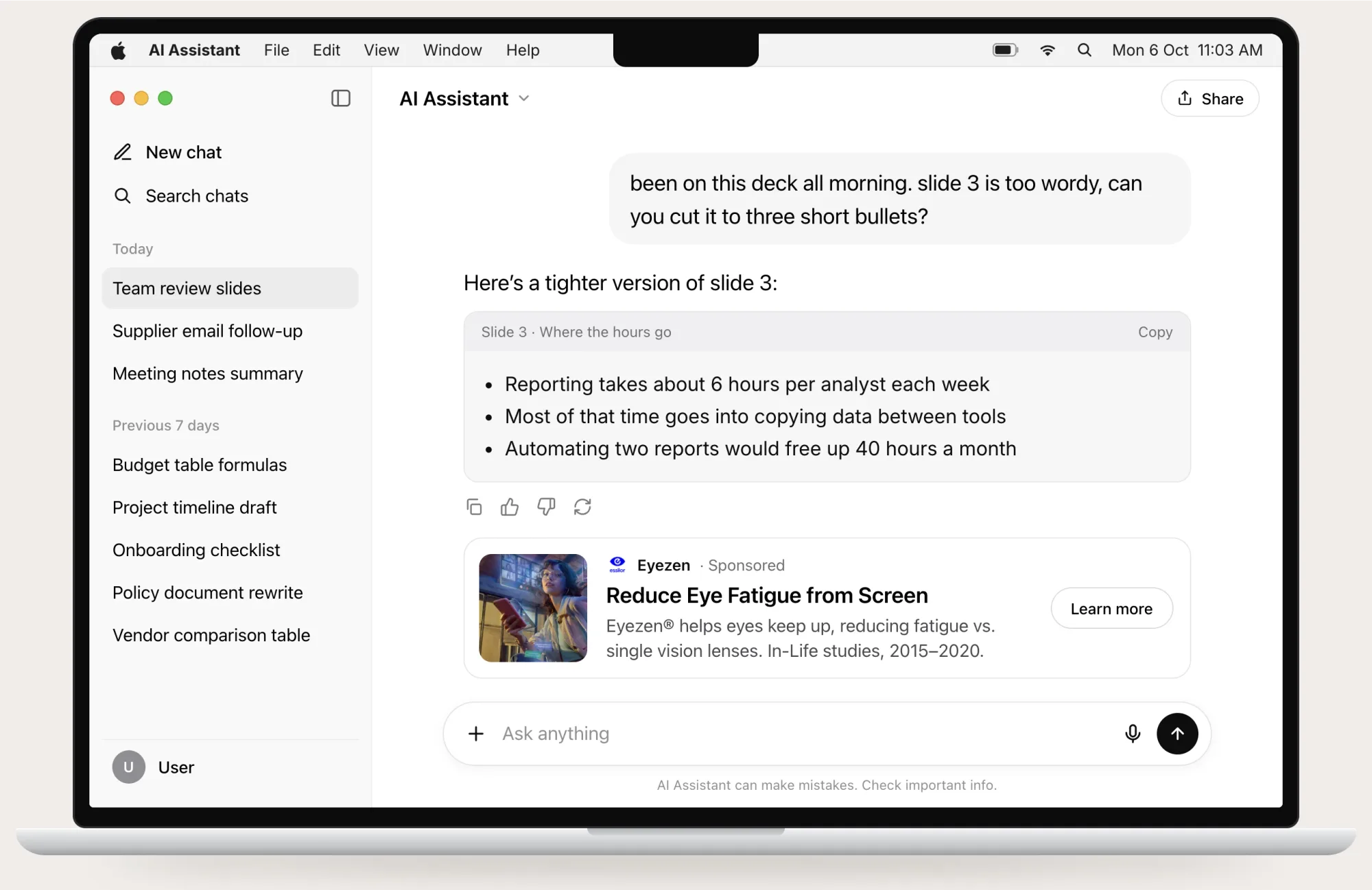
Task: Give thumbs down to the response
Action: tap(546, 507)
